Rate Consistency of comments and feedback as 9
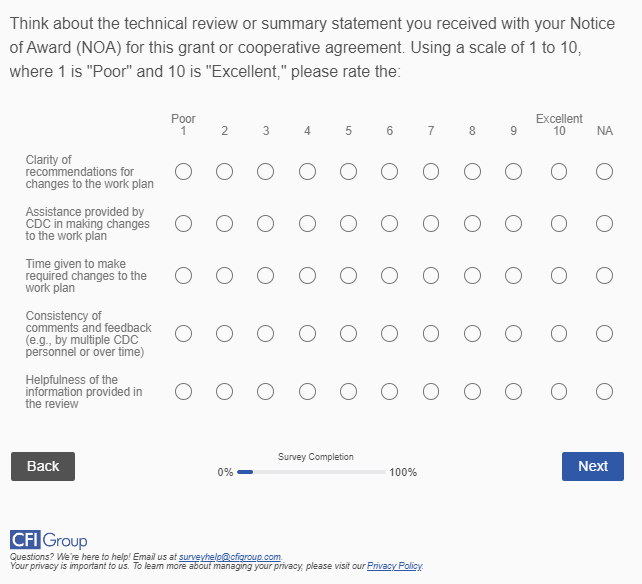Screen dimensions: 642x584 pyautogui.click(x=513, y=333)
